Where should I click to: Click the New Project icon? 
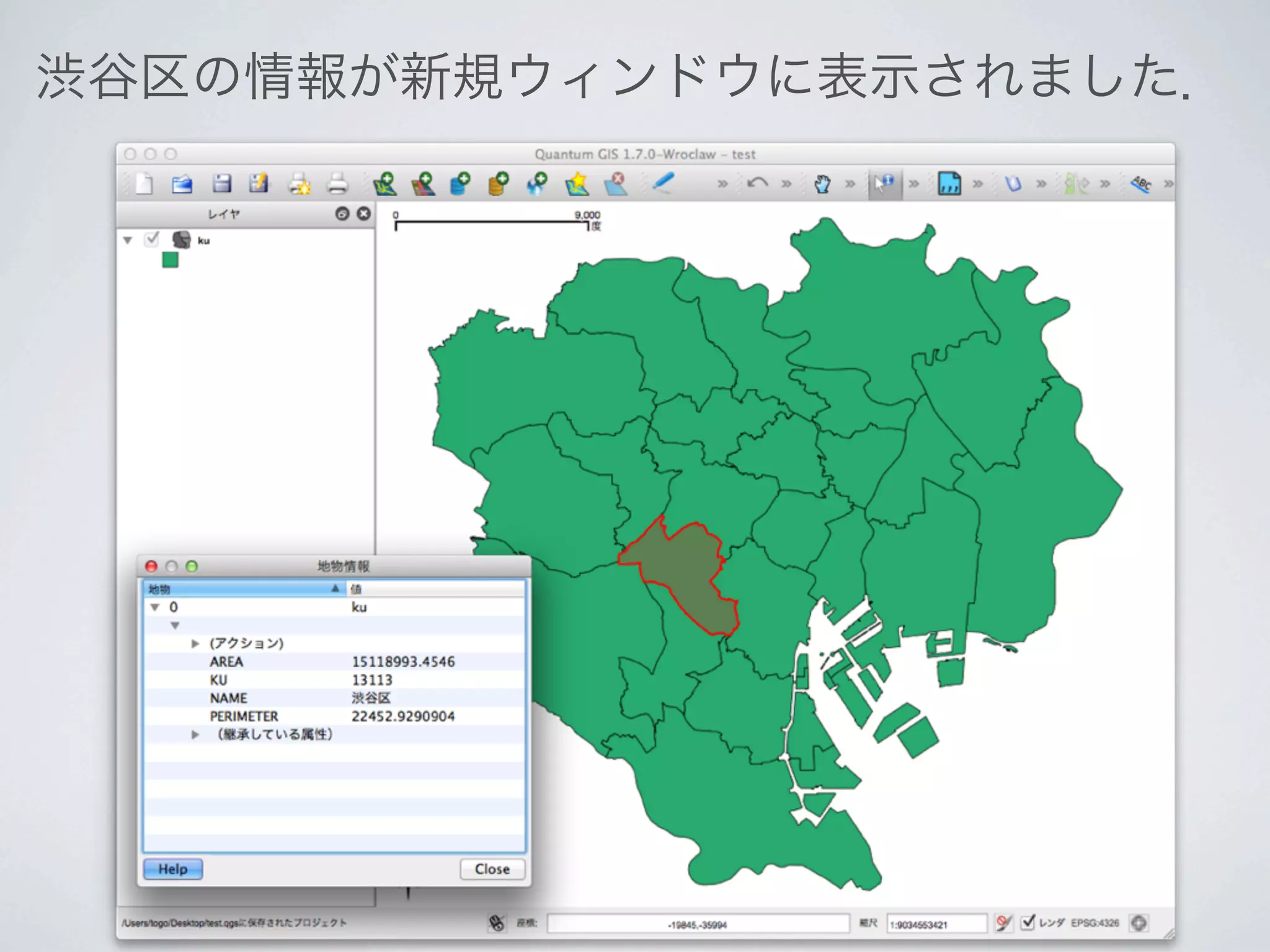[144, 184]
